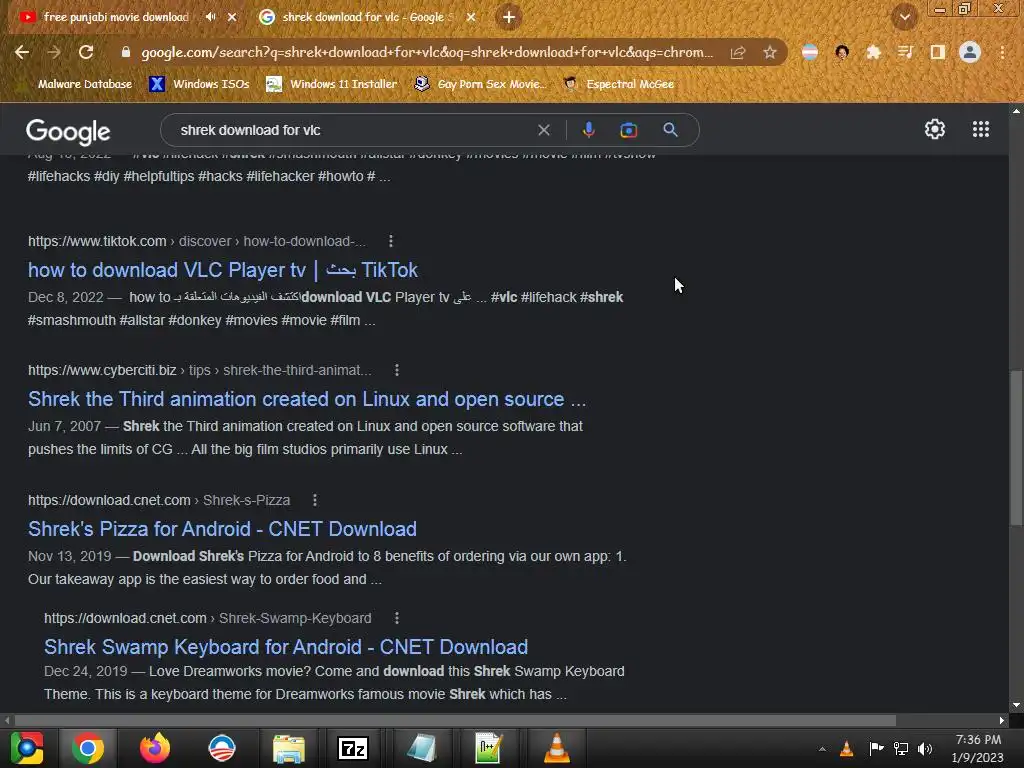Expand options for Shrek-Swamp-Keyboard result

pos(396,618)
